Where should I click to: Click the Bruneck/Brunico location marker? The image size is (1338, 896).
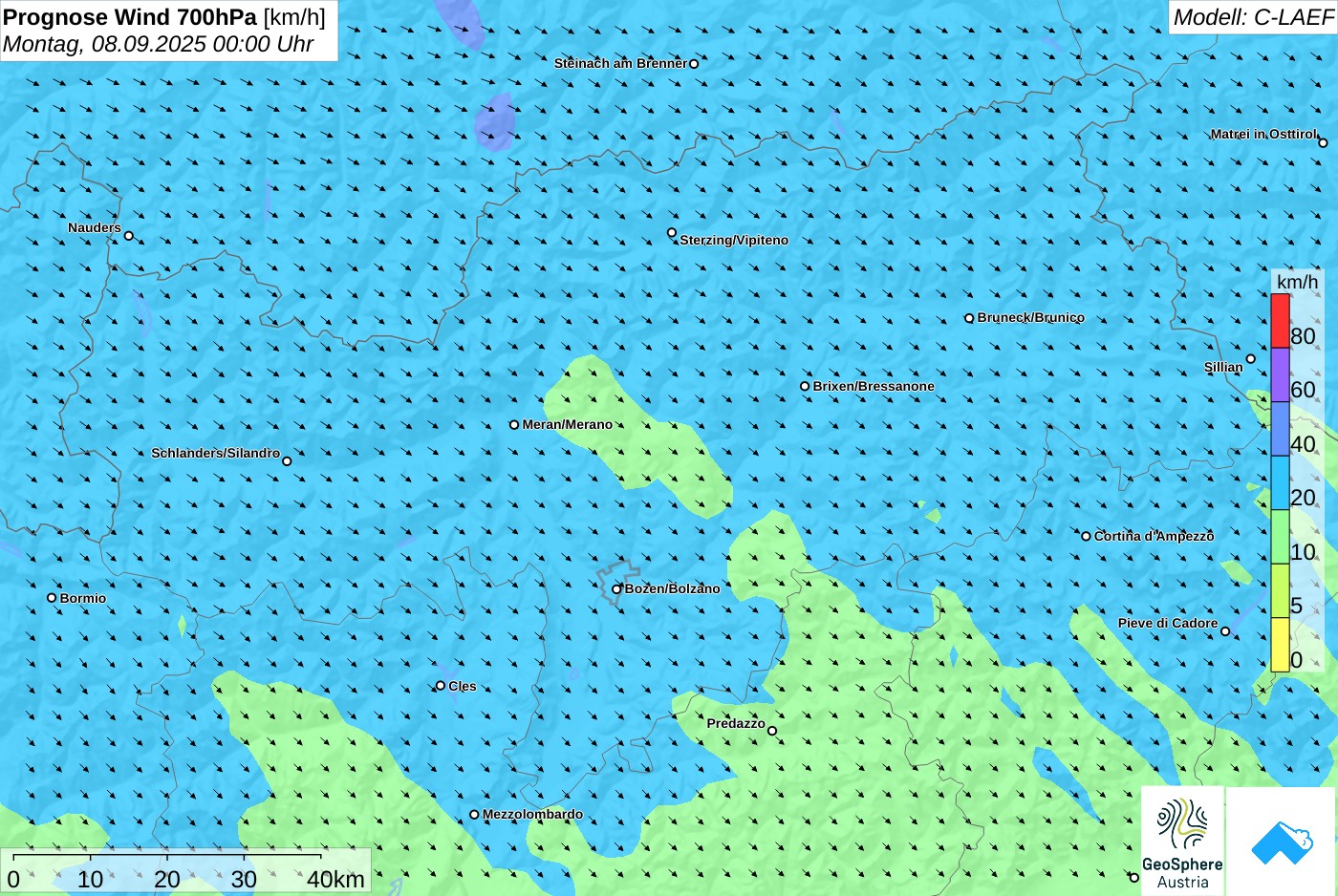969,318
